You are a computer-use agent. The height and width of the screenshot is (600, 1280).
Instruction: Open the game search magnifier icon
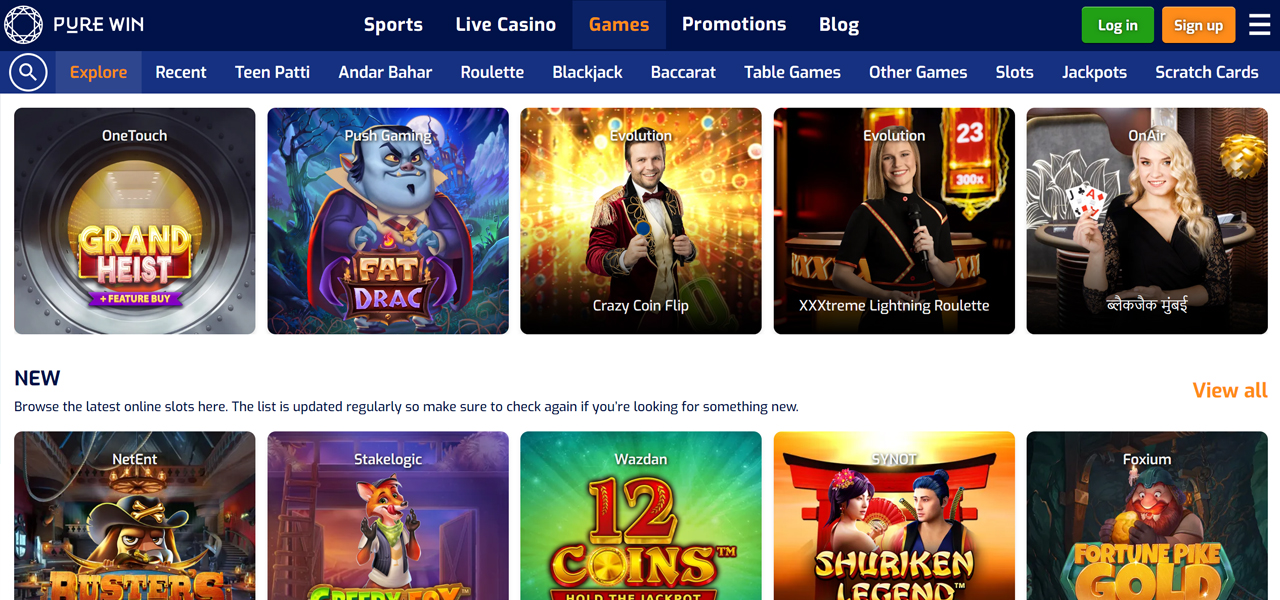(28, 72)
